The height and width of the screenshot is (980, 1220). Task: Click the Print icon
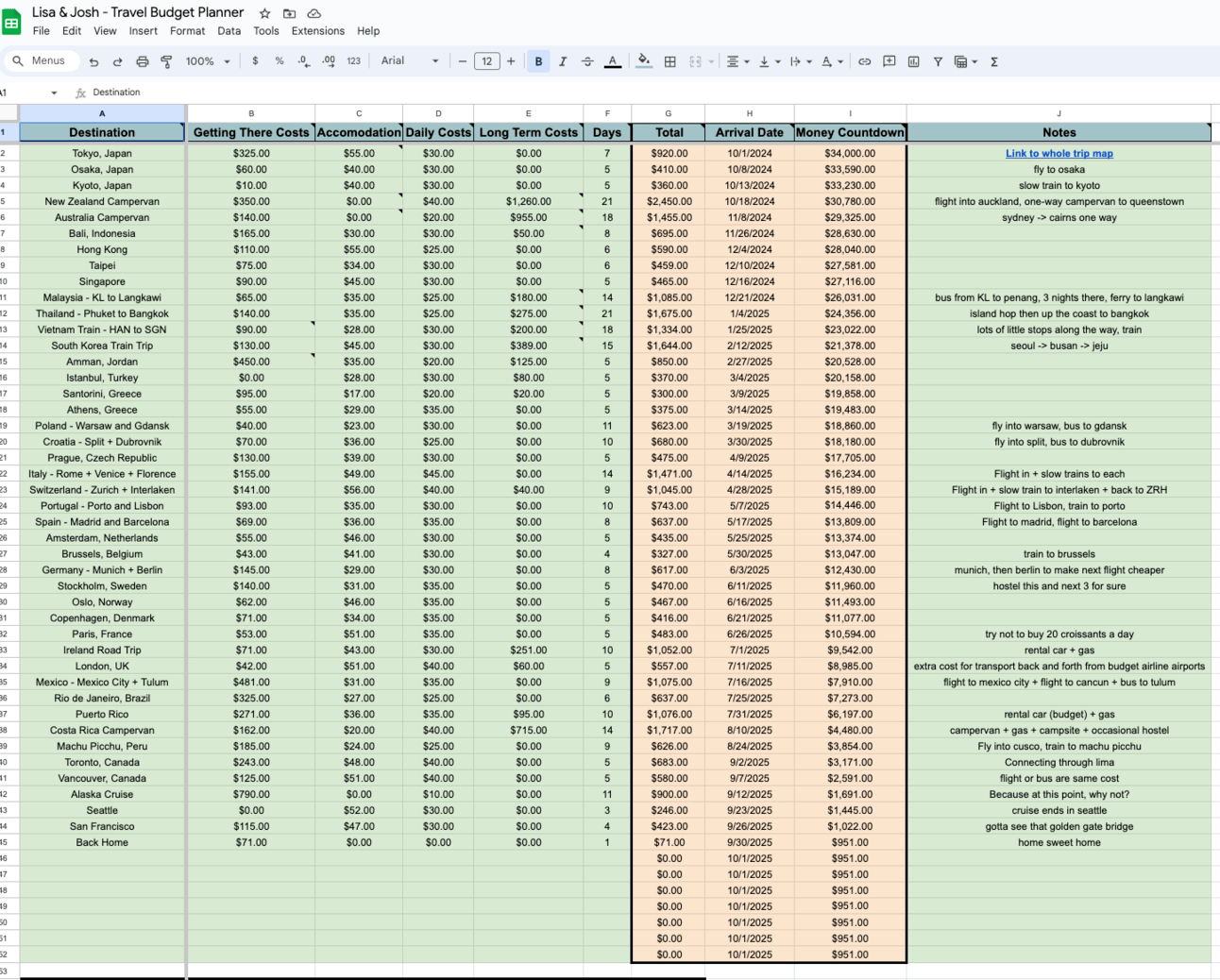click(x=142, y=61)
